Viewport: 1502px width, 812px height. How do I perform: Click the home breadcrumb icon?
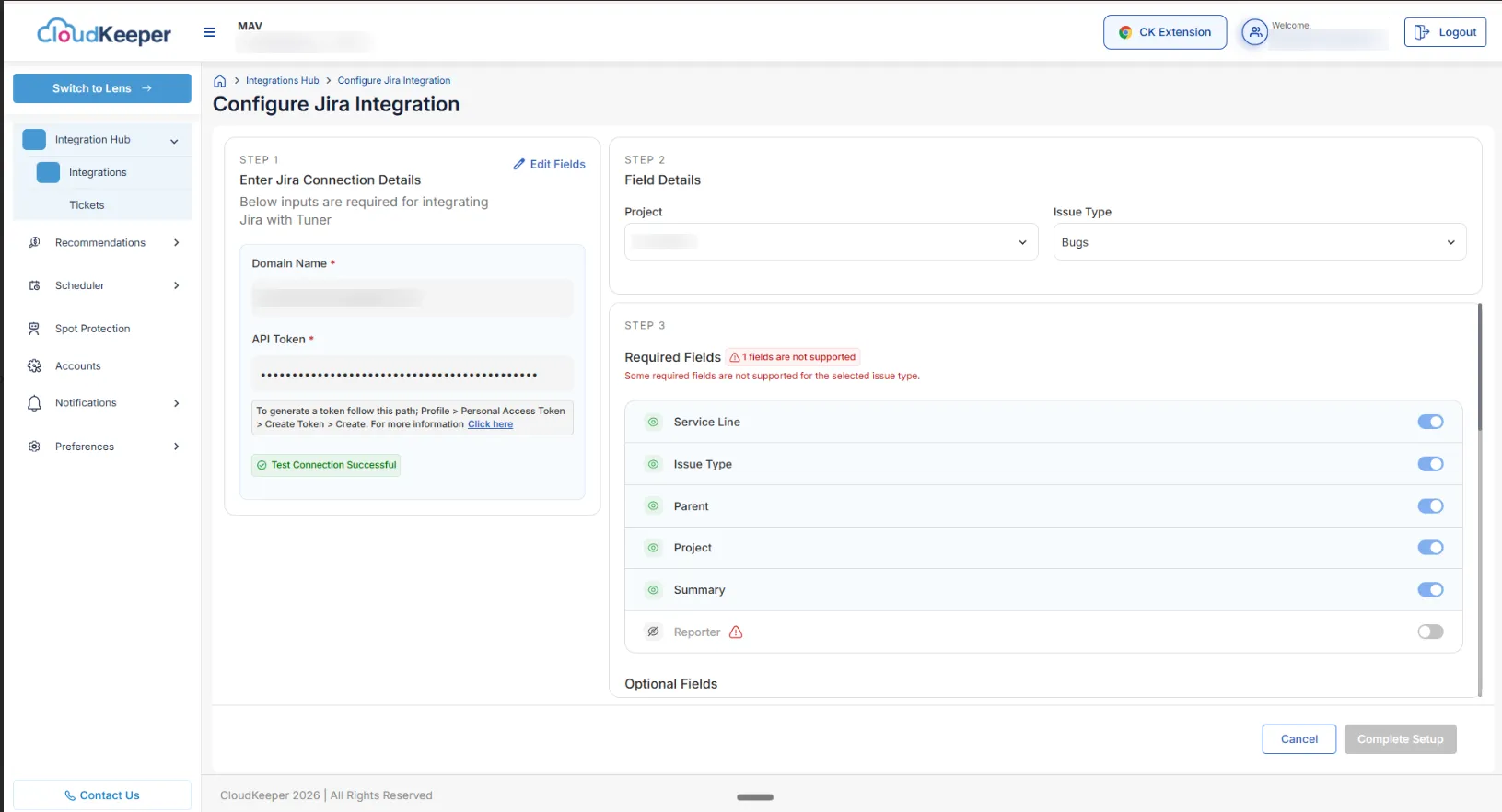click(220, 81)
